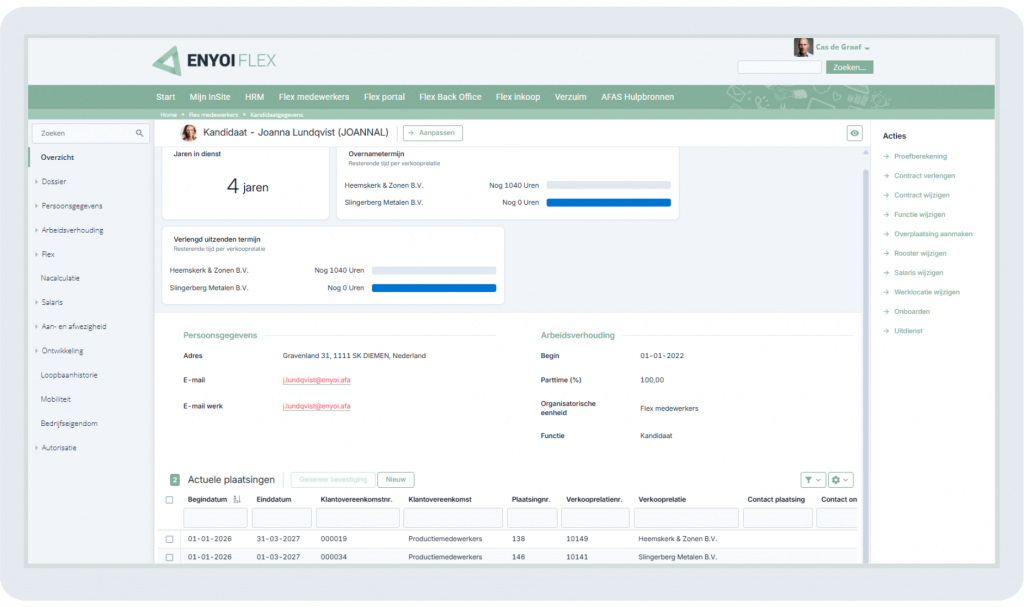Image resolution: width=1024 pixels, height=607 pixels.
Task: Click Heemskerk progress bar in Overnametermijn card
Action: 608,186
